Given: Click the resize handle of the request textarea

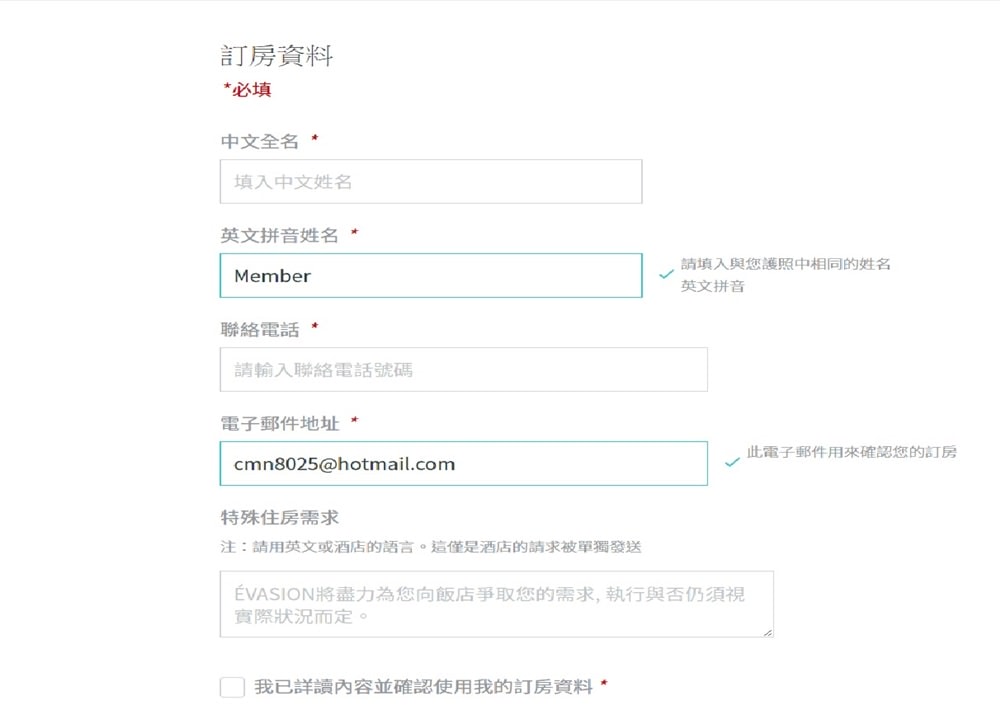Looking at the screenshot, I should pyautogui.click(x=767, y=631).
